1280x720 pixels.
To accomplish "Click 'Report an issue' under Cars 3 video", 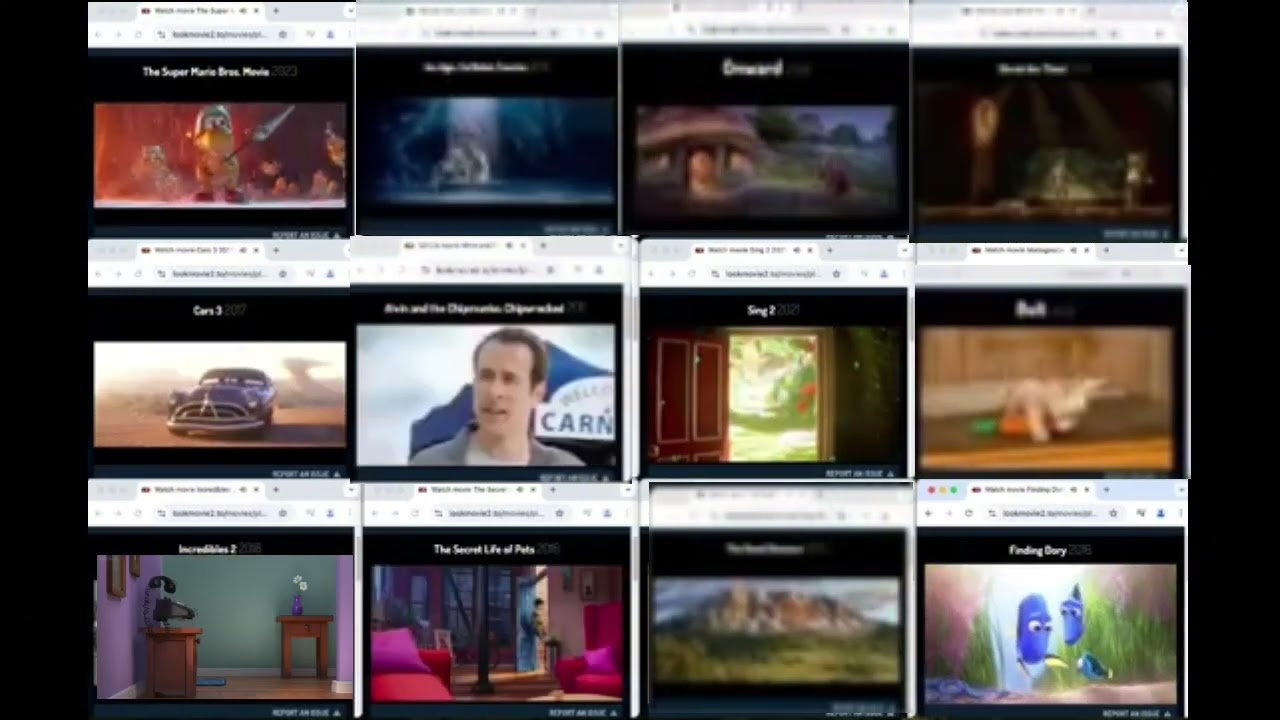I will pyautogui.click(x=306, y=474).
